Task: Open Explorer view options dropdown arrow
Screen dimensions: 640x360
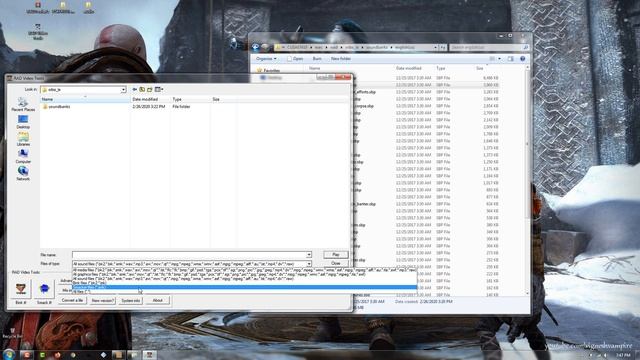Action: [x=499, y=59]
